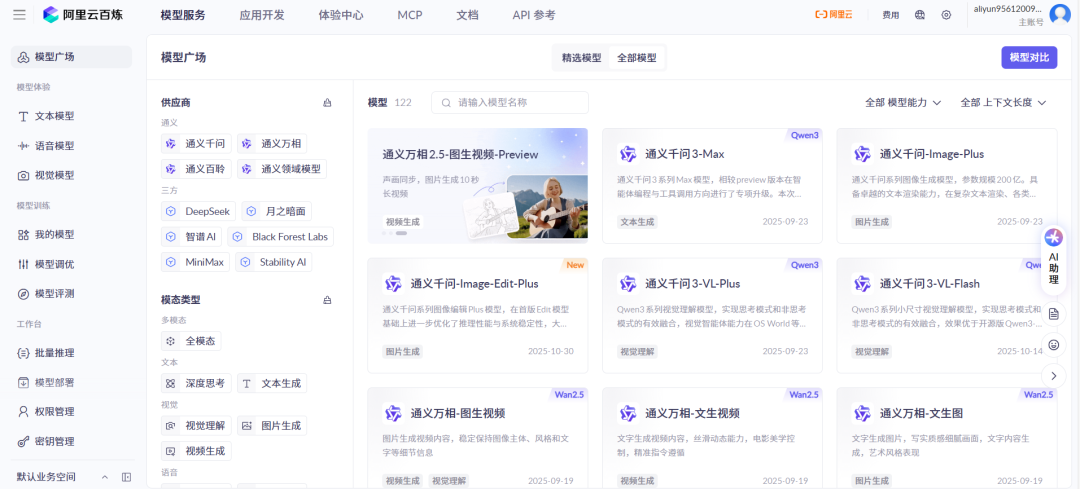
Task: Toggle the 视觉理解 modality filter
Action: (x=195, y=425)
